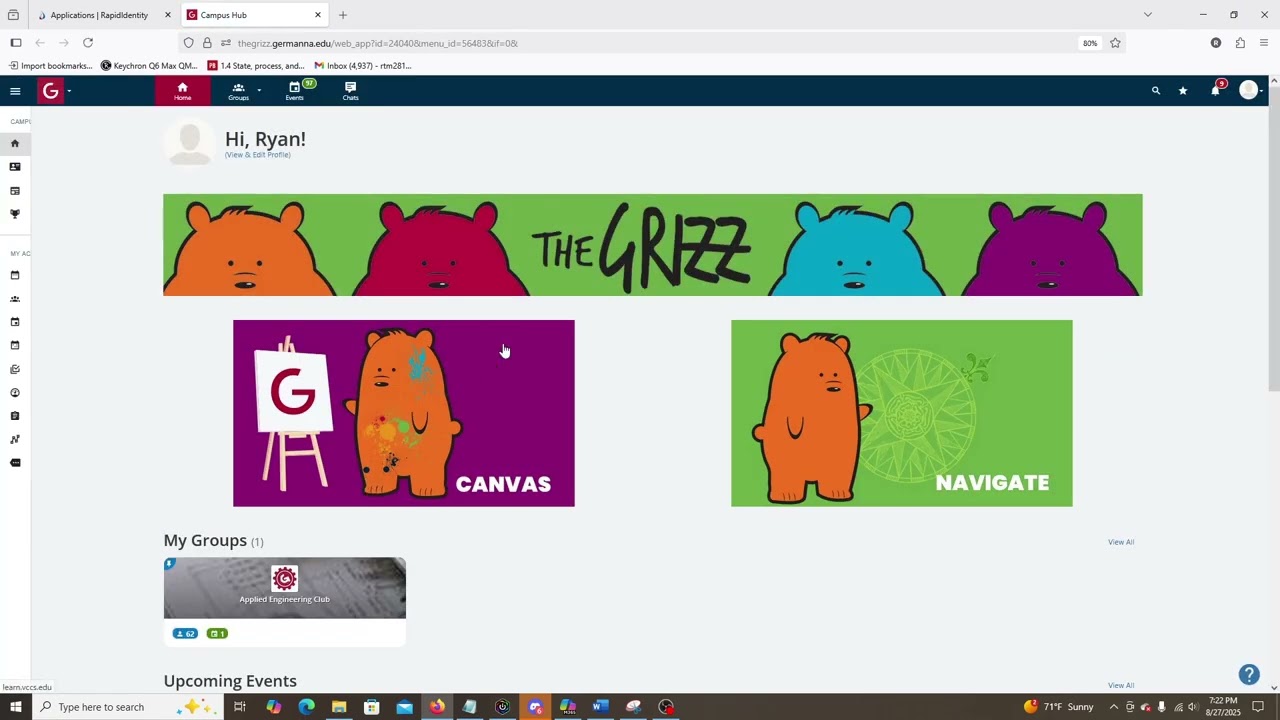Image resolution: width=1280 pixels, height=720 pixels.
Task: Open Microsoft Edge from the taskbar
Action: tap(306, 707)
